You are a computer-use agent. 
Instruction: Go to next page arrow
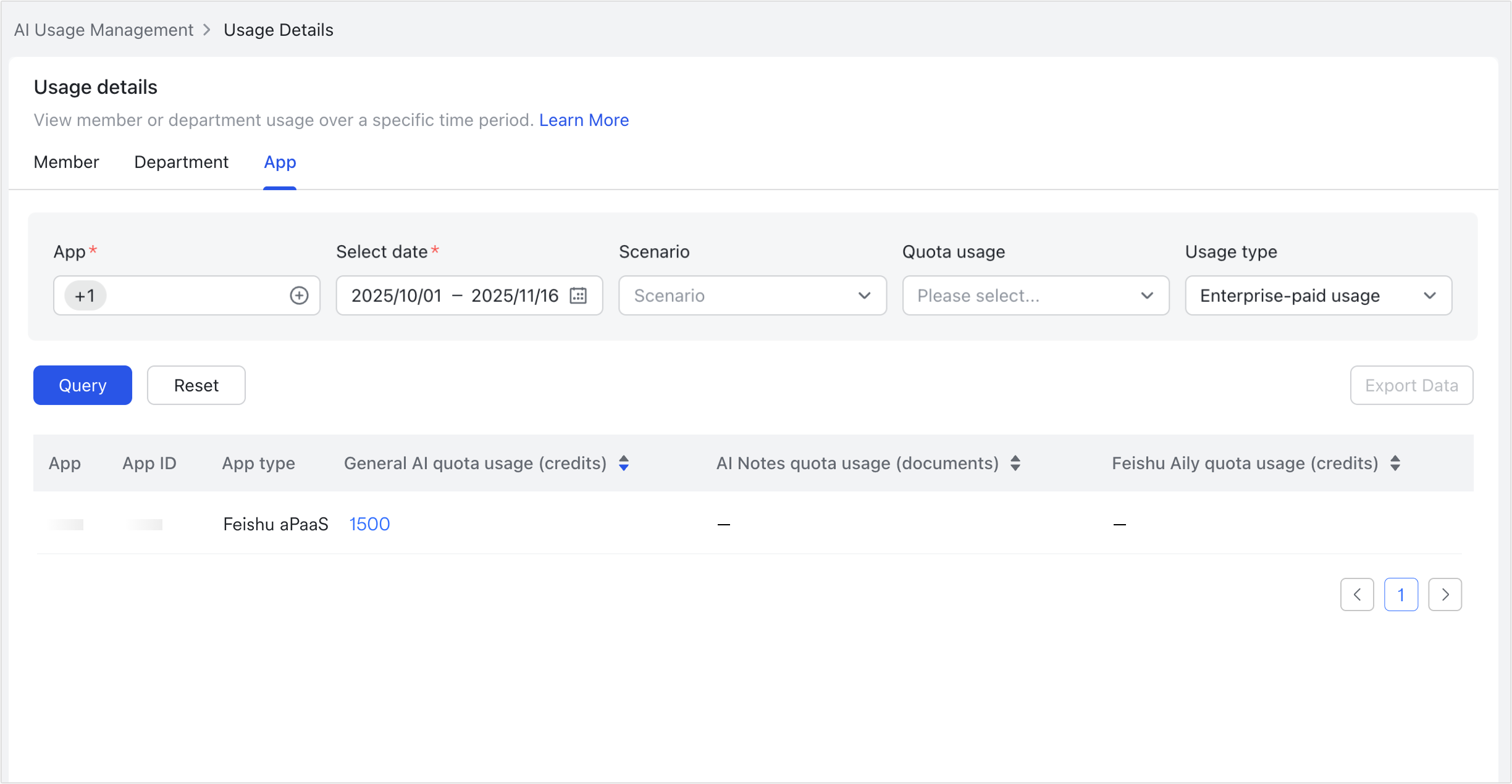1445,594
